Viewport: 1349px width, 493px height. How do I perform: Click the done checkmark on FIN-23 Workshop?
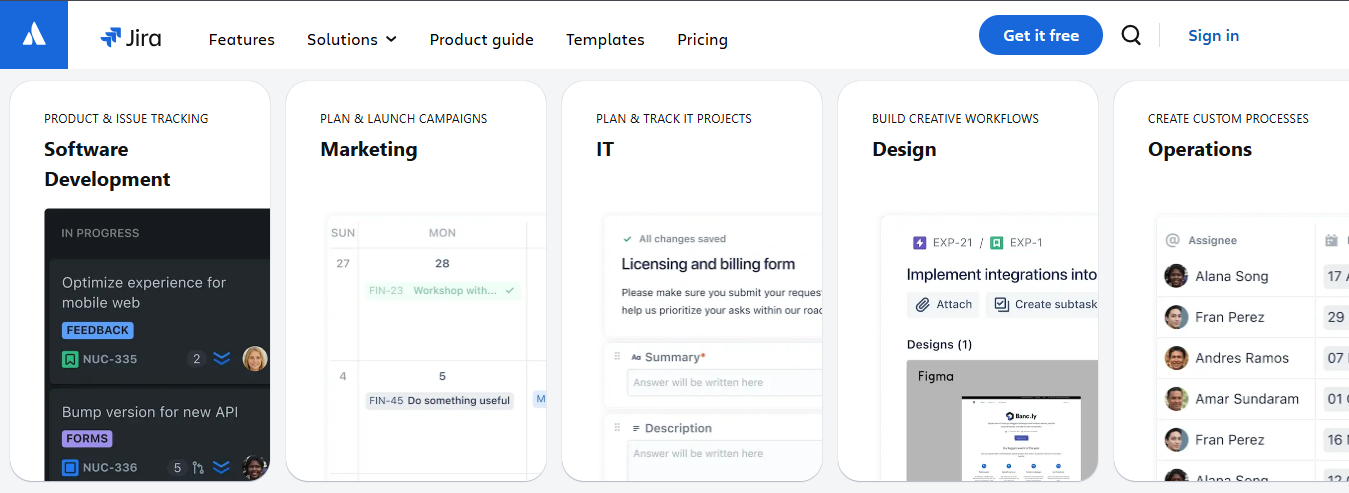[510, 290]
